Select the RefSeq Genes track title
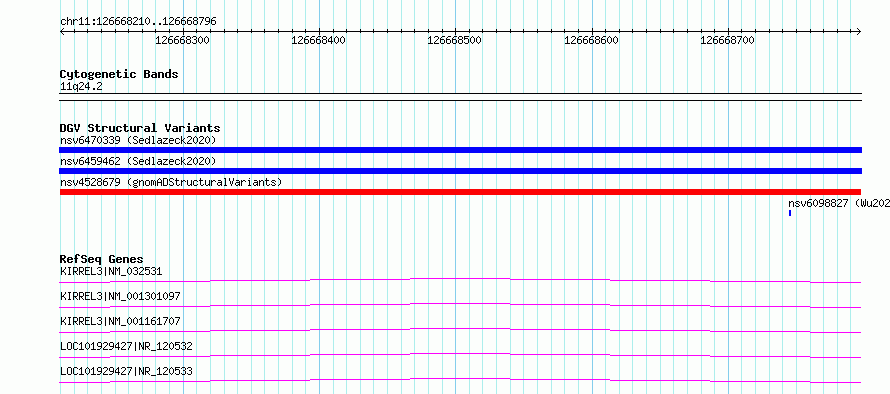This screenshot has height=394, width=890. click(102, 259)
